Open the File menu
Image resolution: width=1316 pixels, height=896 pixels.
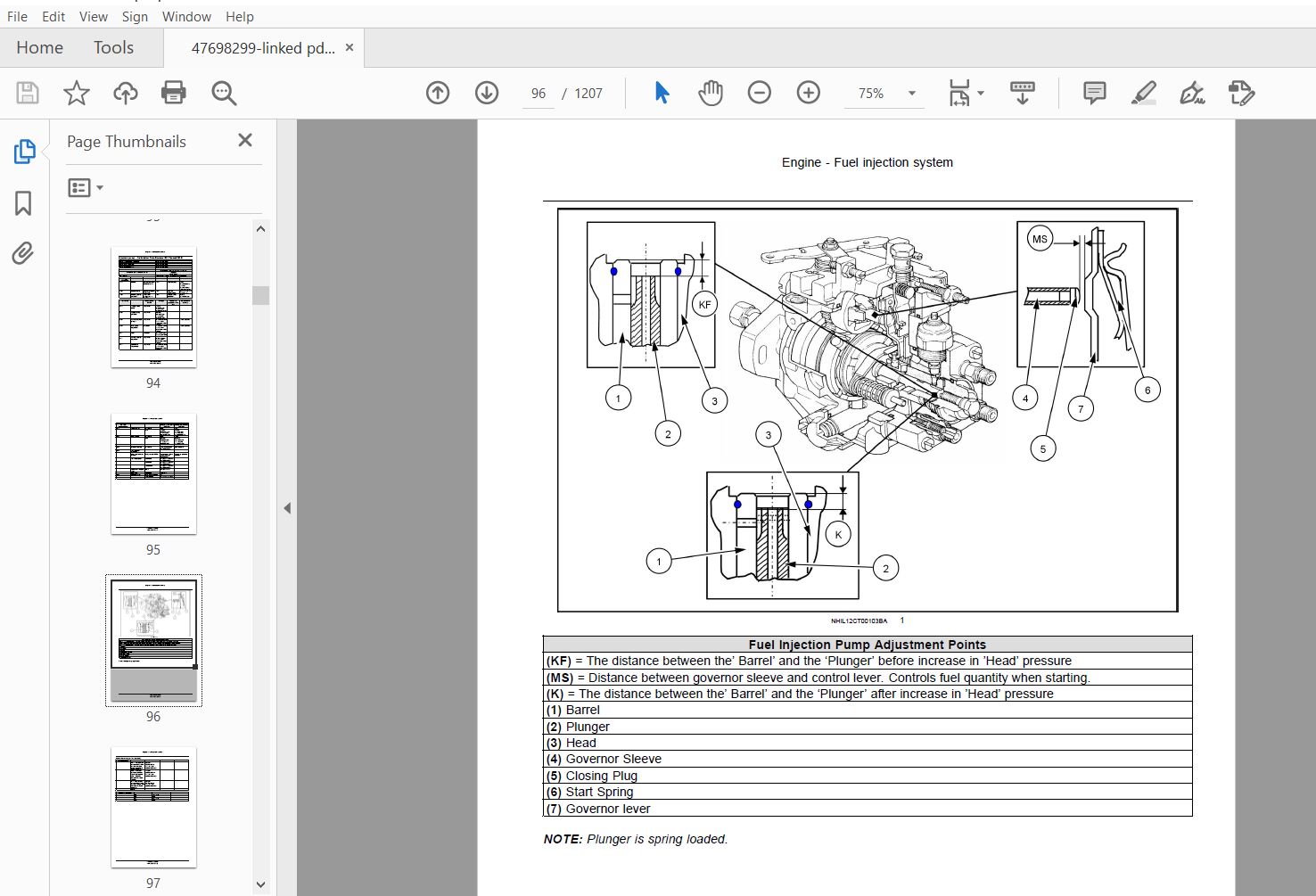click(17, 16)
